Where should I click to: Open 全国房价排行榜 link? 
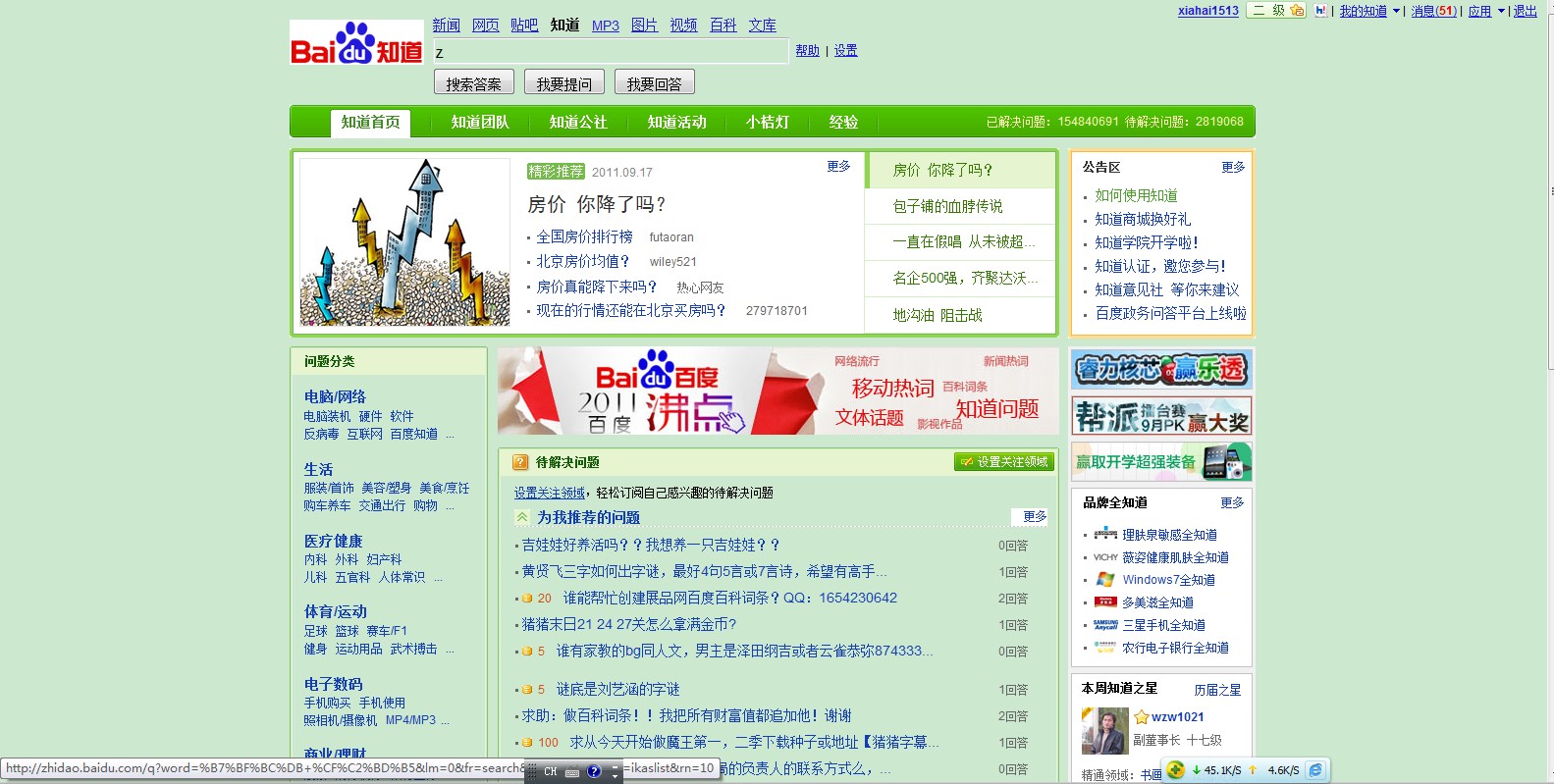click(584, 236)
